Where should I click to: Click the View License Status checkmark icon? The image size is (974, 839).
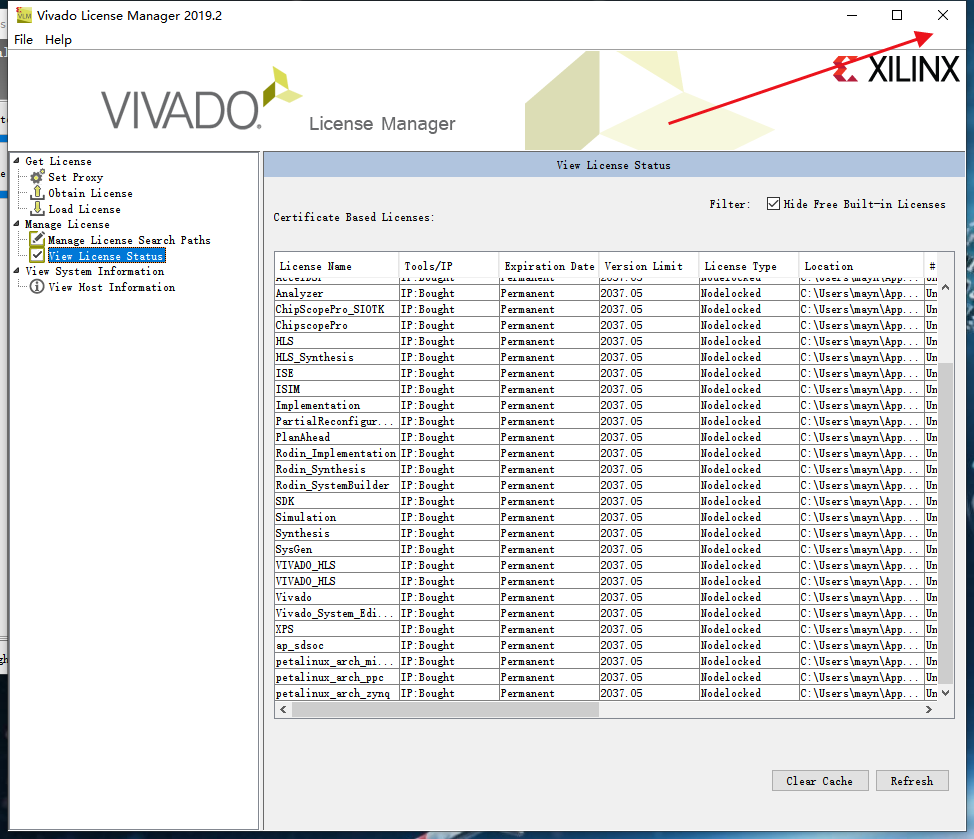(x=37, y=255)
